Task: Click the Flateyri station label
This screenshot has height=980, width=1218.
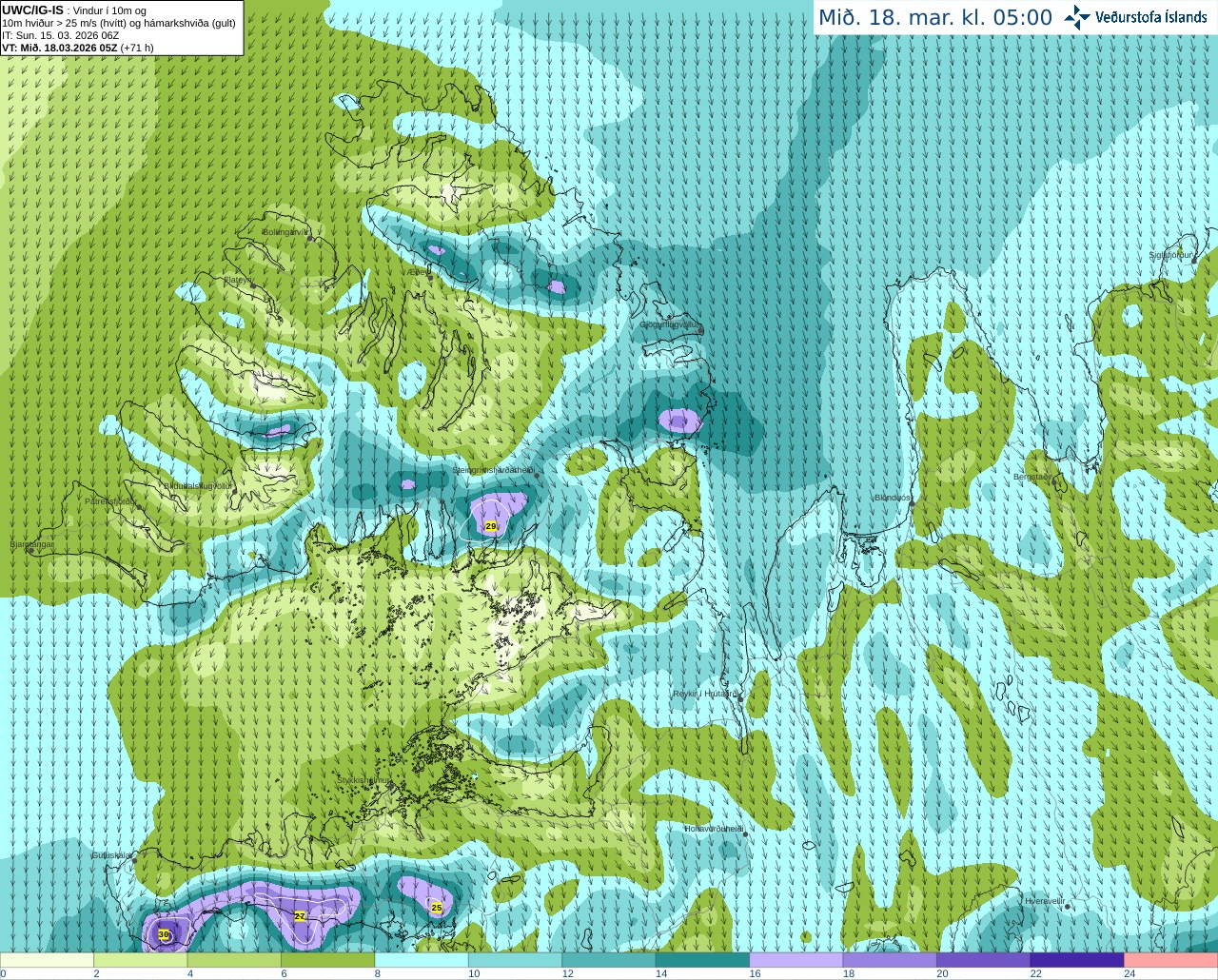Action: tap(237, 280)
